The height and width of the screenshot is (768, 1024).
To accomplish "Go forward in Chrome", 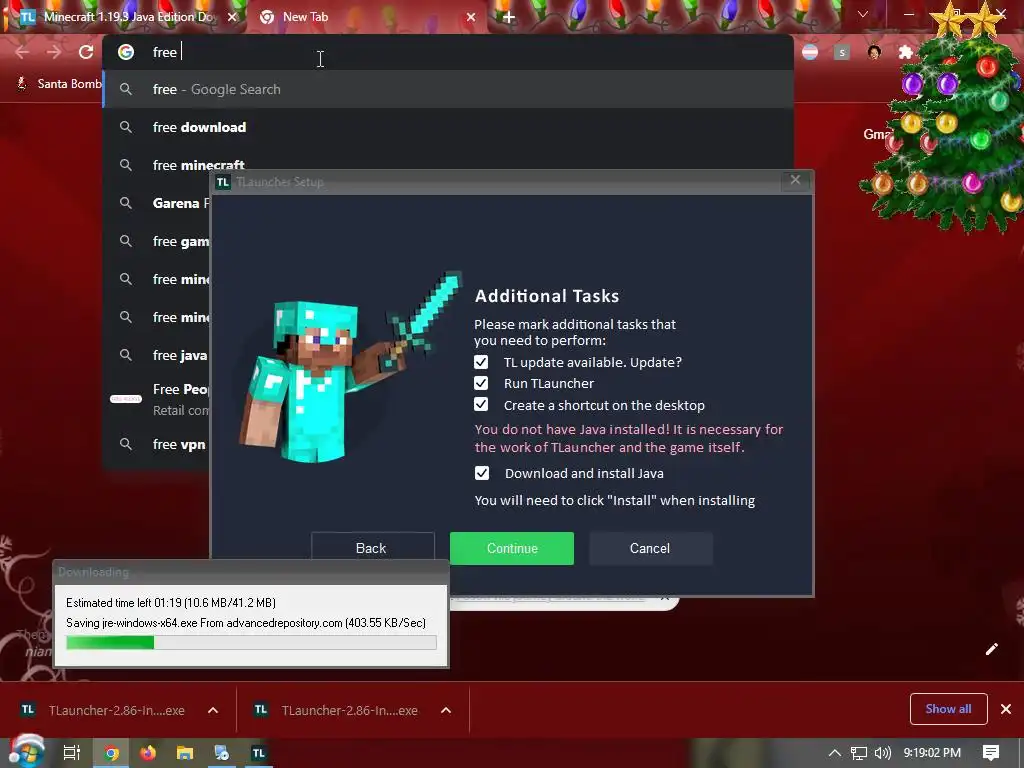I will click(54, 52).
